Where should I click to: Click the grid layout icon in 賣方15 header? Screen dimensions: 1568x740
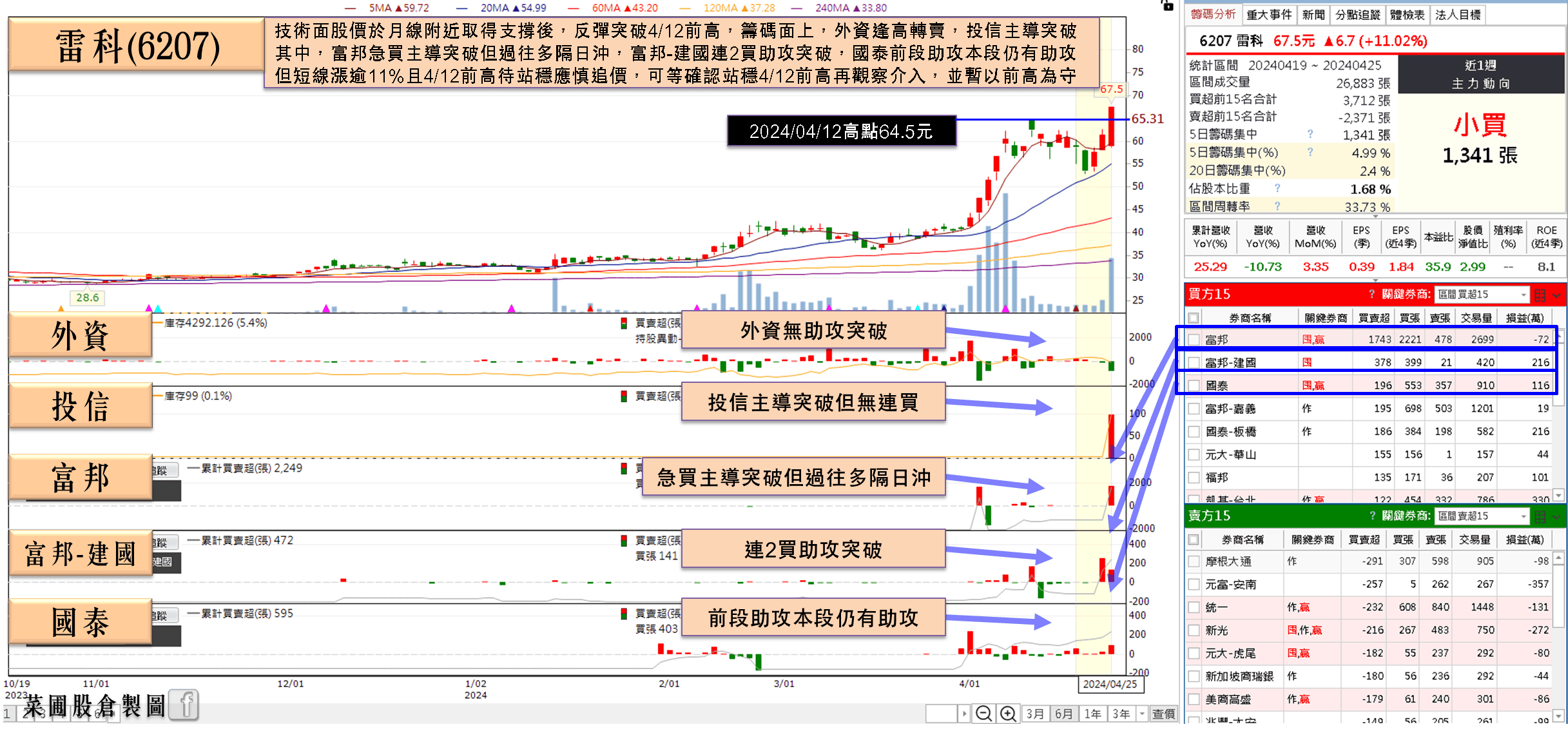[x=1540, y=516]
